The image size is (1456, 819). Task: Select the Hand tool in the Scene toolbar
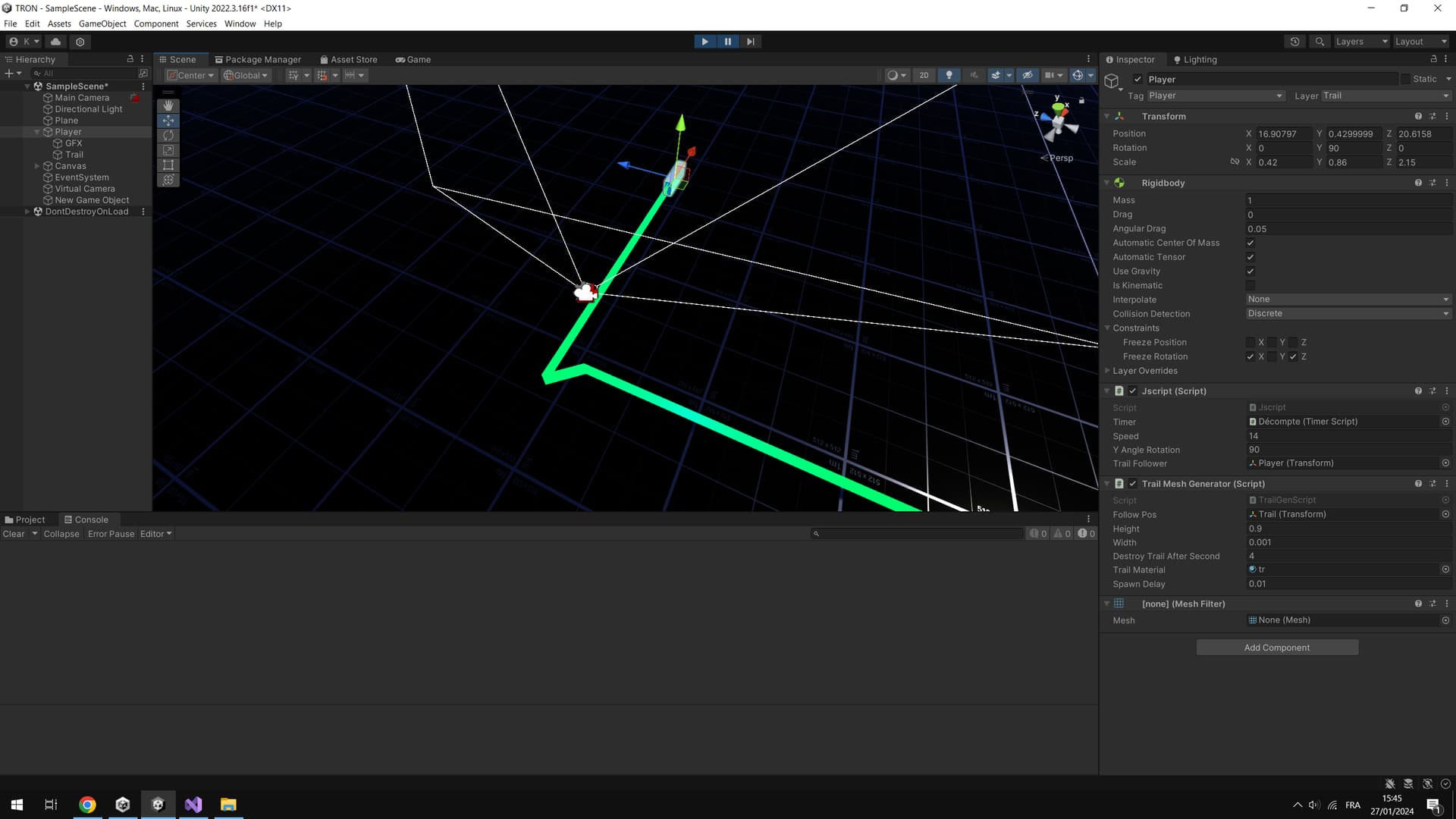[168, 105]
